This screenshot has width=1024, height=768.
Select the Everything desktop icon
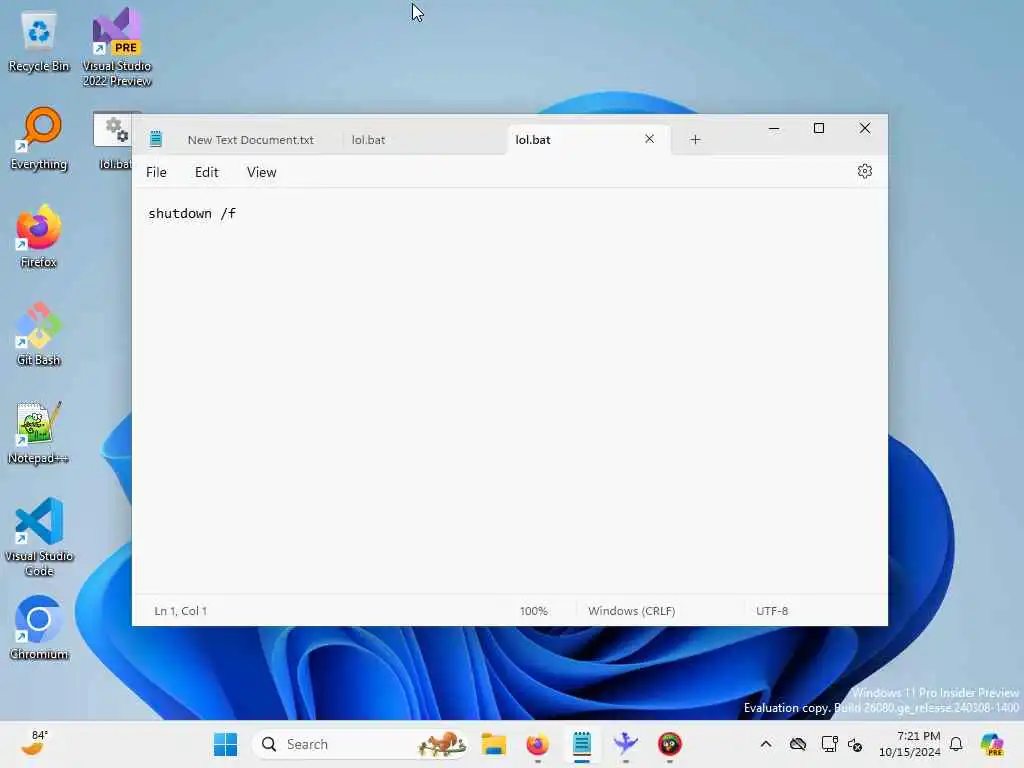coord(39,138)
